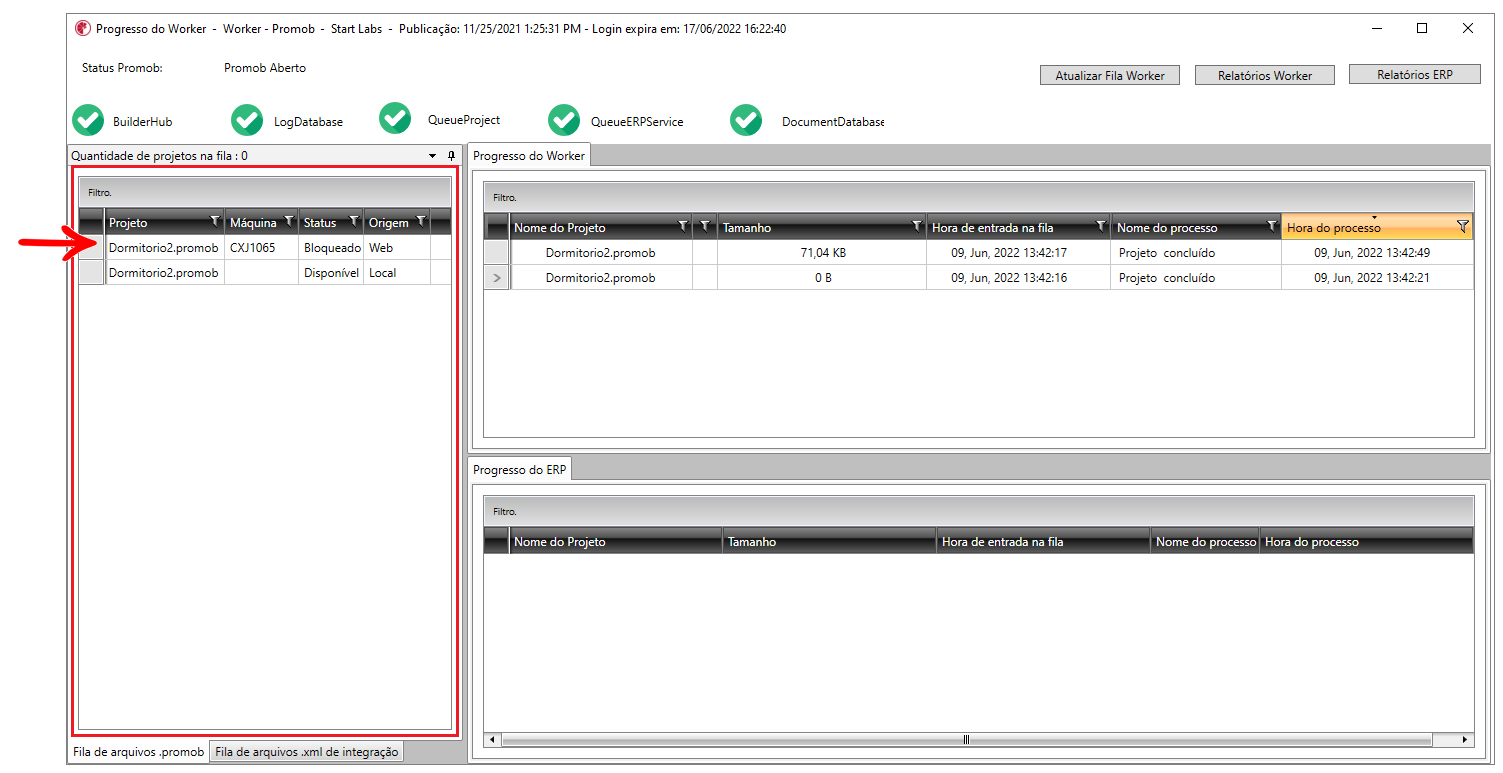The height and width of the screenshot is (773, 1503).
Task: Click the CXJ1065 machine cell
Action: [261, 247]
